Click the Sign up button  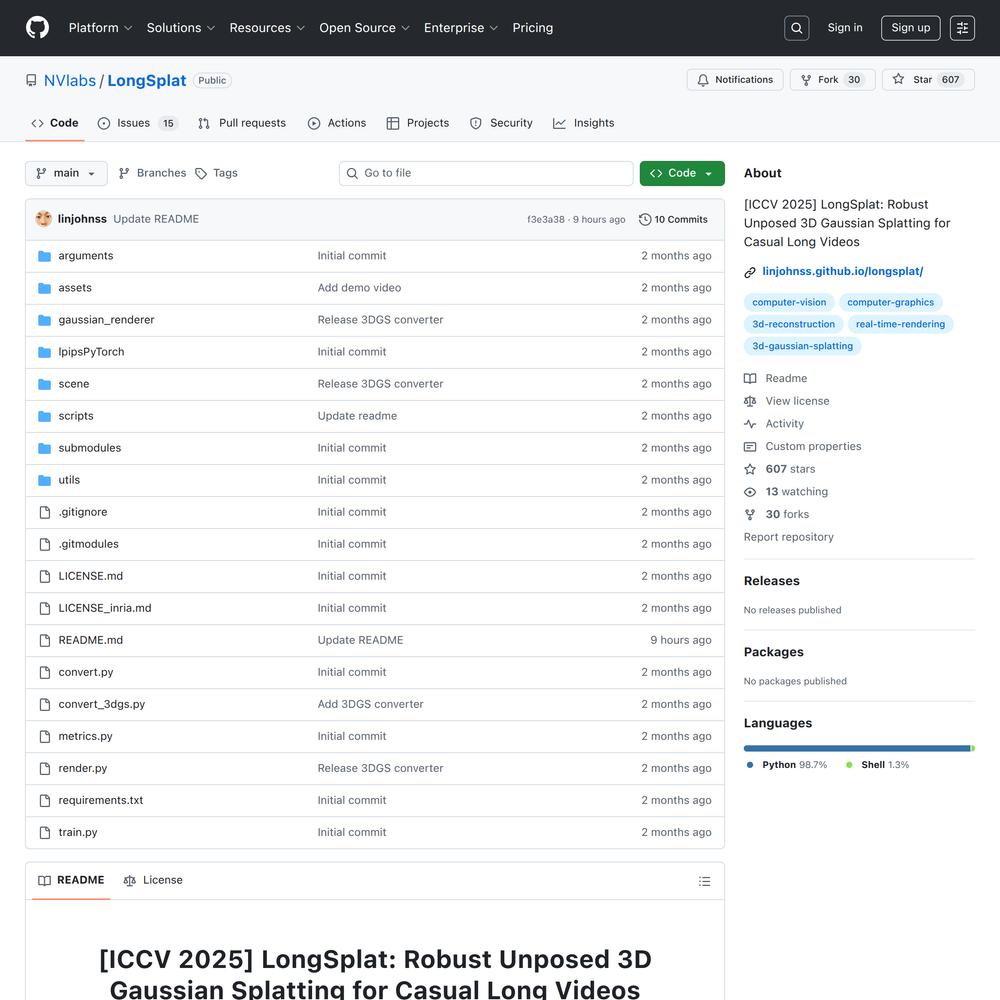tap(910, 28)
